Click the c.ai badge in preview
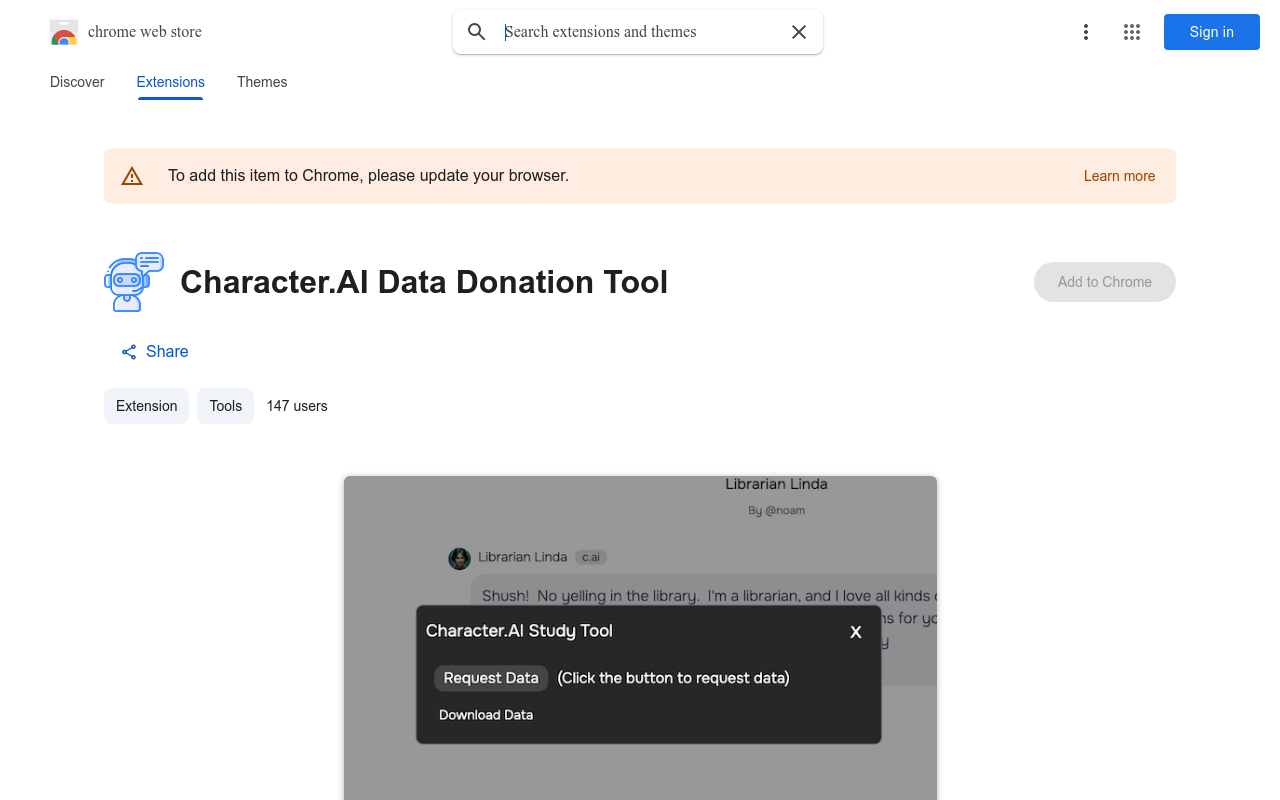1280x800 pixels. point(591,557)
